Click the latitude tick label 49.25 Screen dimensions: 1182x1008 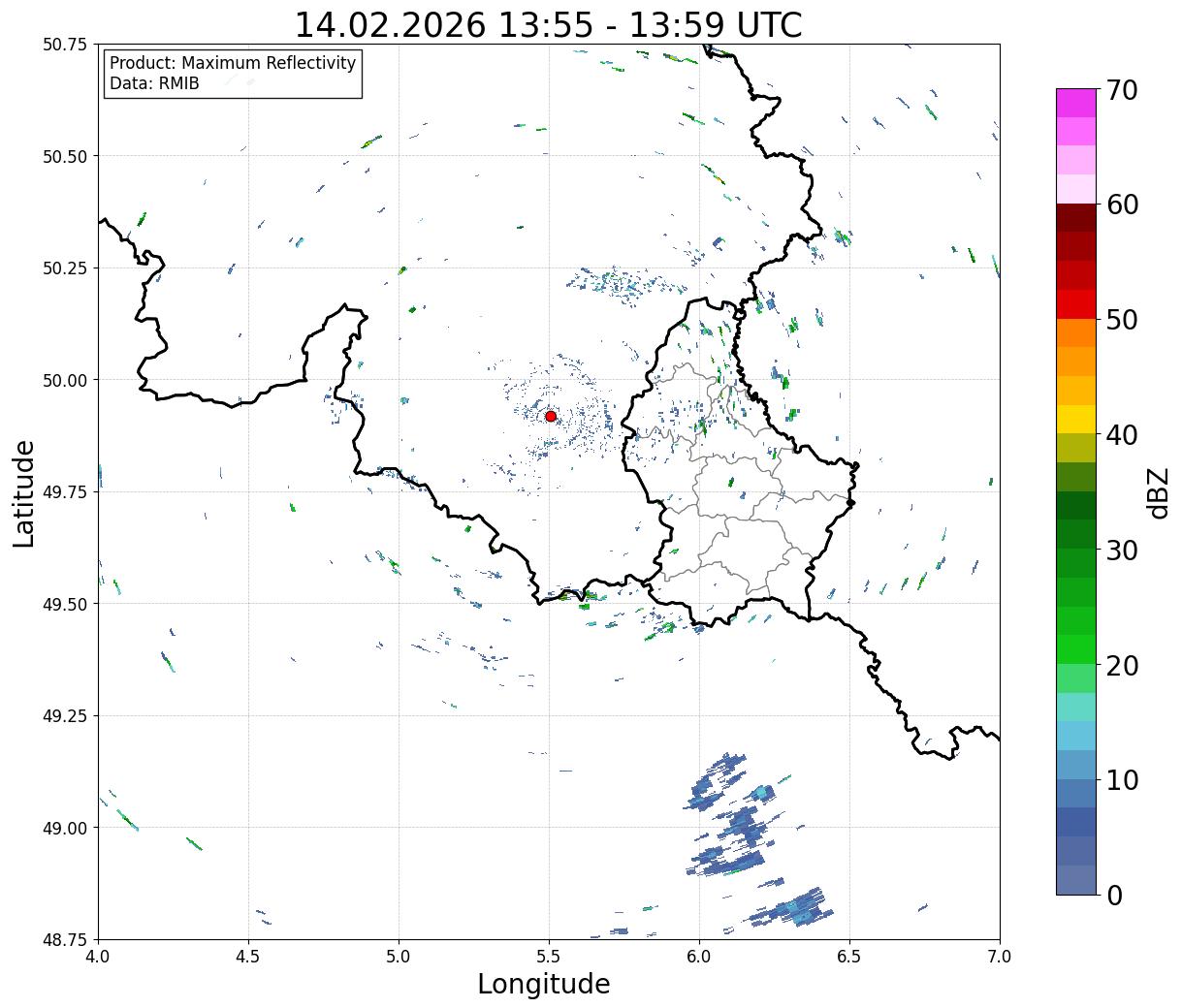click(x=65, y=716)
